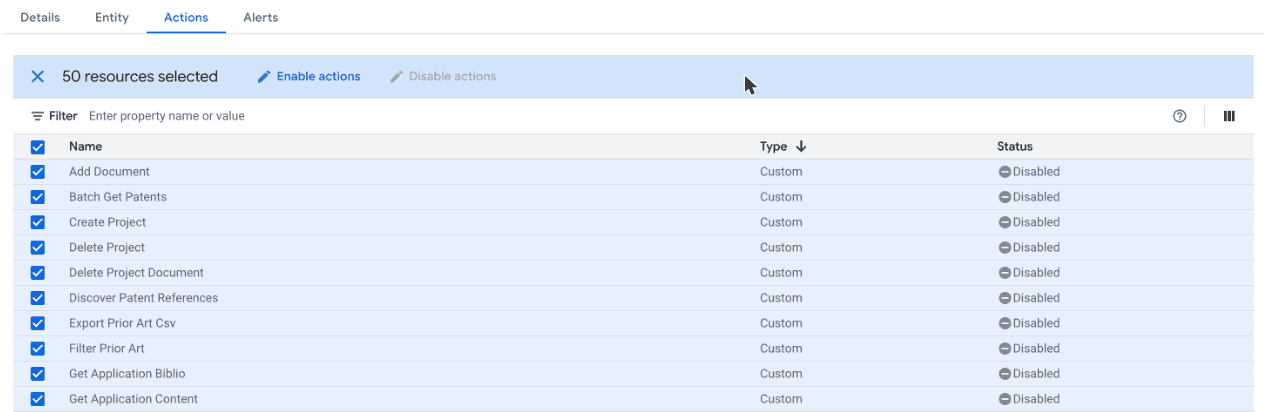Click the Disabled status icon for Delete Project
The height and width of the screenshot is (412, 1270).
(1005, 248)
